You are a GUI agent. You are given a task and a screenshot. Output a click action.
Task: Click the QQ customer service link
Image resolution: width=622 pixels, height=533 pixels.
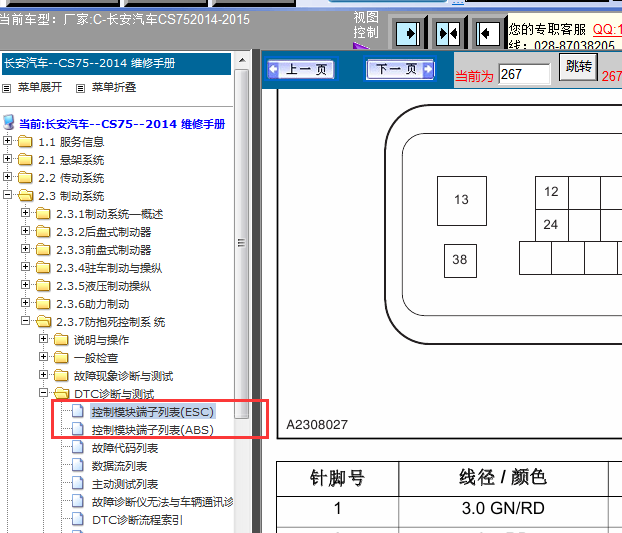(607, 29)
